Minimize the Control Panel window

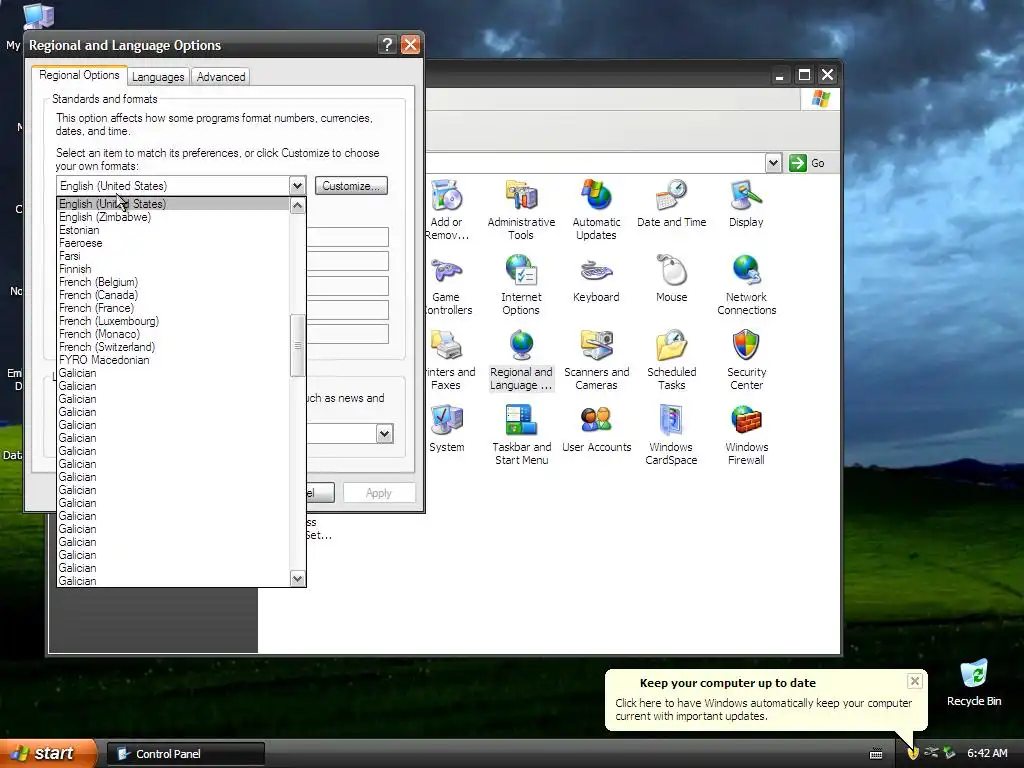779,75
